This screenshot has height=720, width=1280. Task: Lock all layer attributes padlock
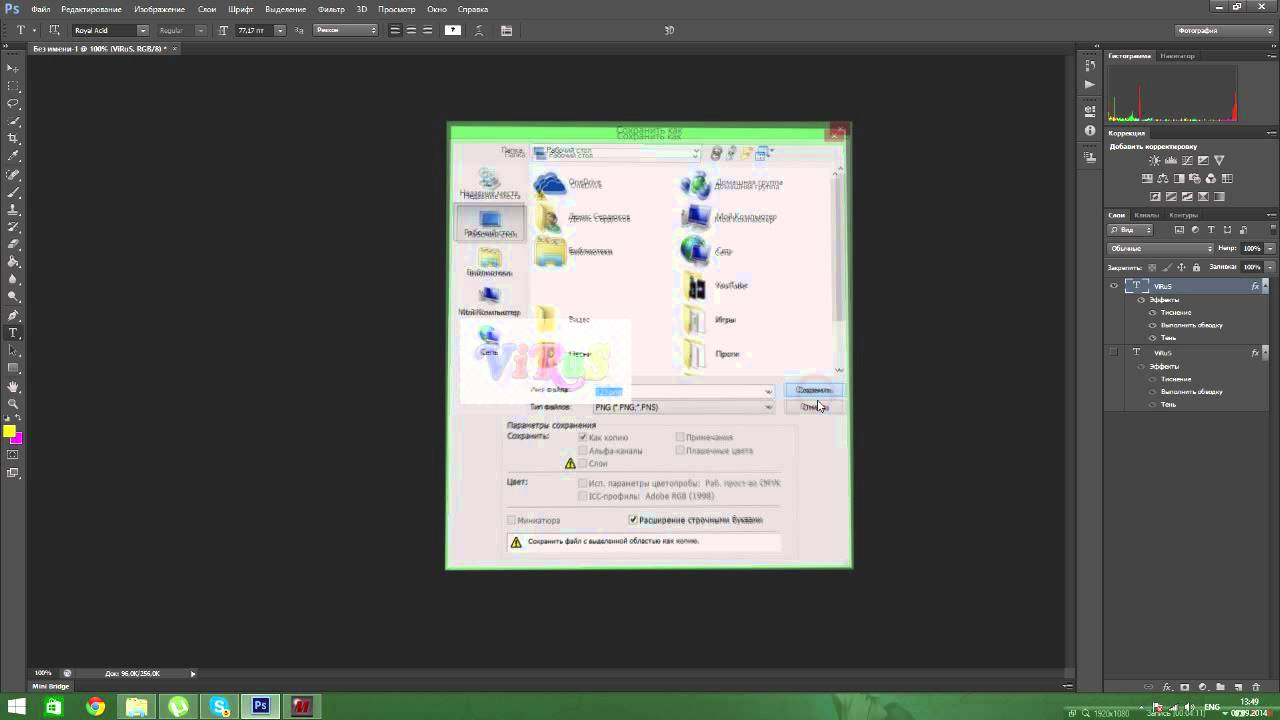click(x=1196, y=267)
